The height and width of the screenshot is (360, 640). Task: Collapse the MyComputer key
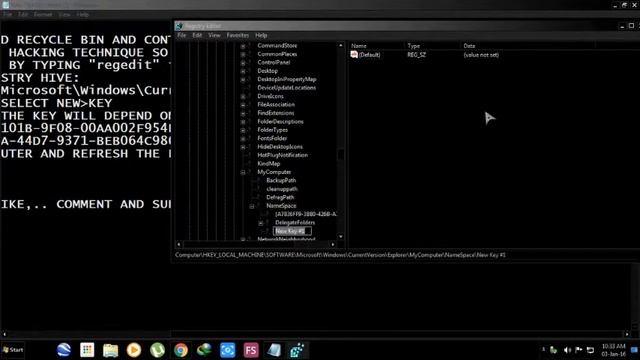[243, 172]
